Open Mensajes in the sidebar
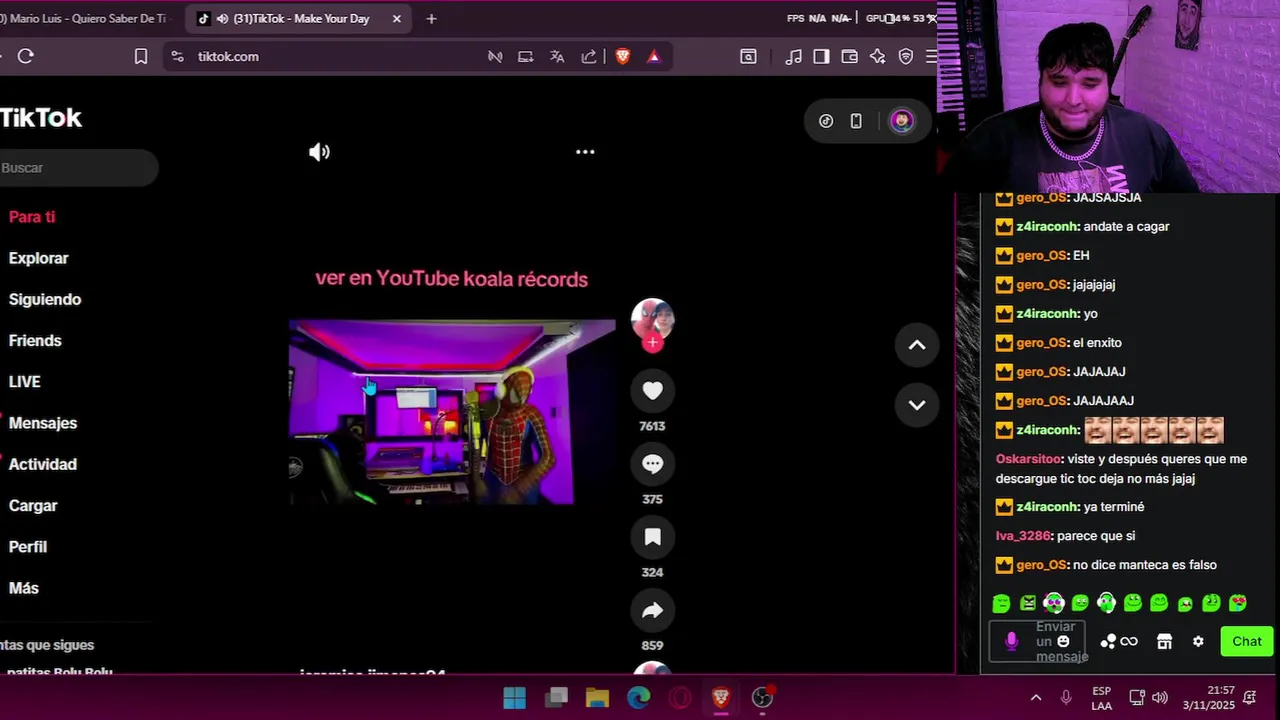The width and height of the screenshot is (1280, 720). pos(42,423)
